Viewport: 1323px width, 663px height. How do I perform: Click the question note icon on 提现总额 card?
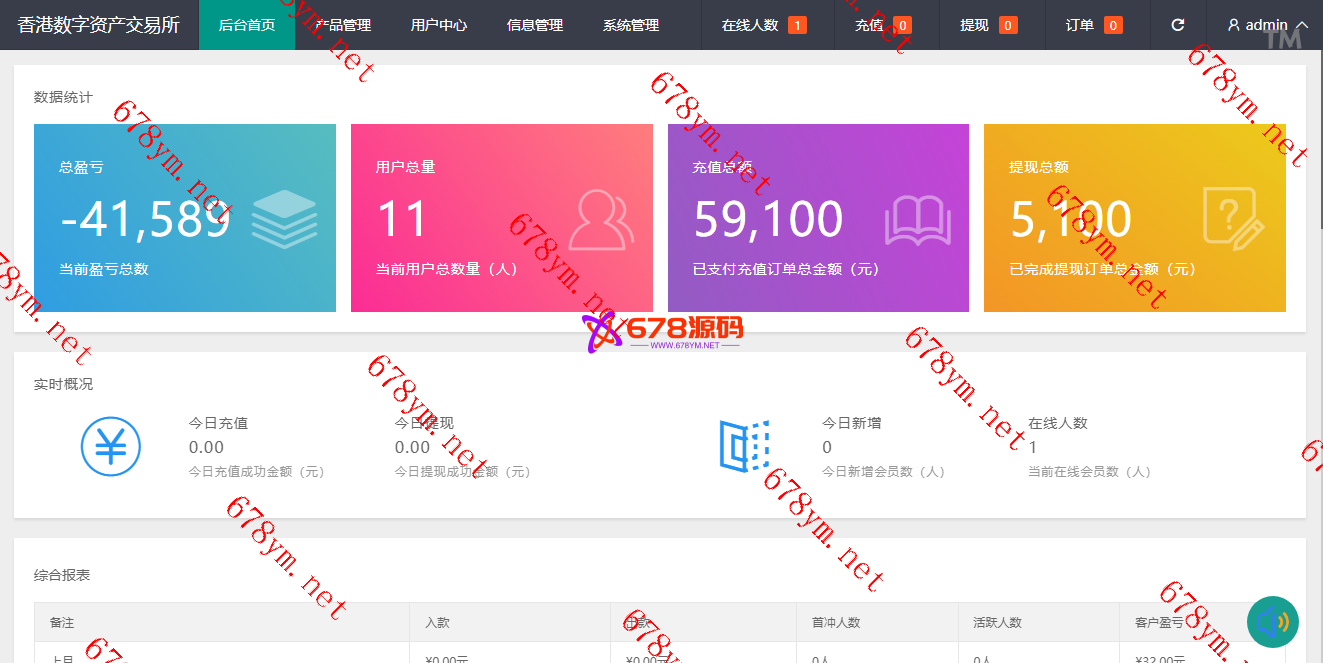pyautogui.click(x=1233, y=218)
